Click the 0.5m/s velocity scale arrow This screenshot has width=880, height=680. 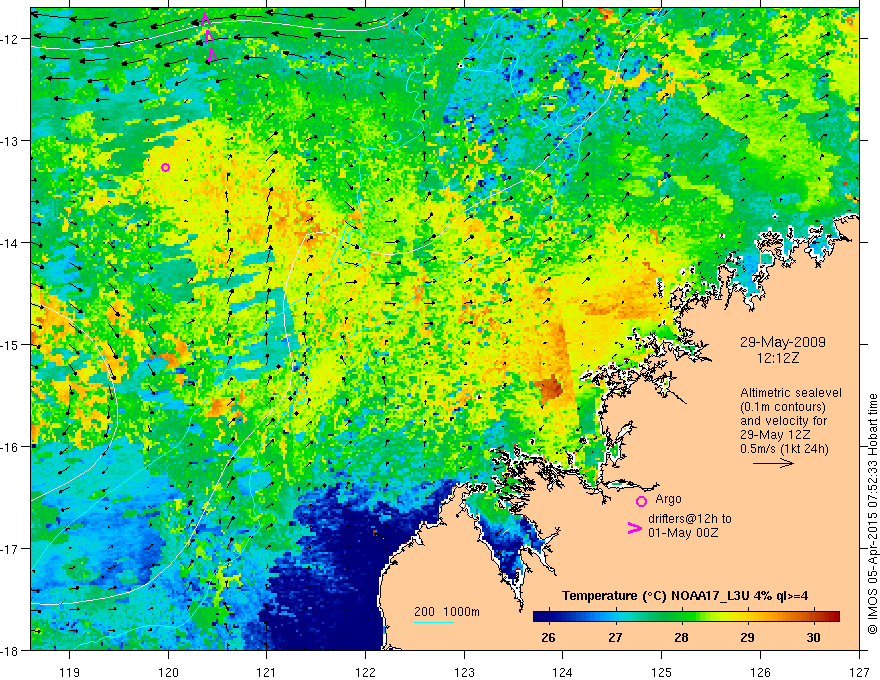point(773,463)
